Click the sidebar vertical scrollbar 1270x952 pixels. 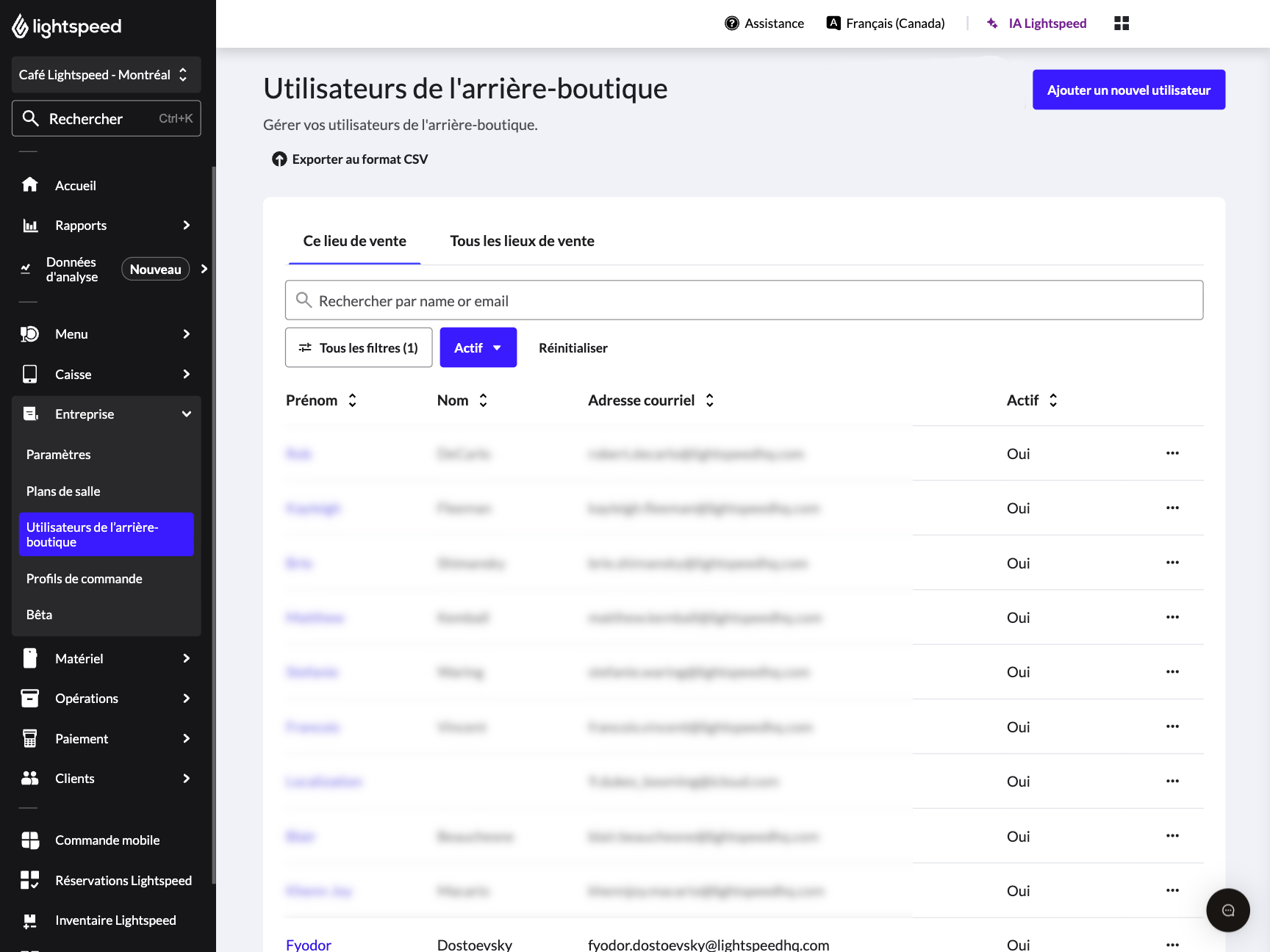214,525
